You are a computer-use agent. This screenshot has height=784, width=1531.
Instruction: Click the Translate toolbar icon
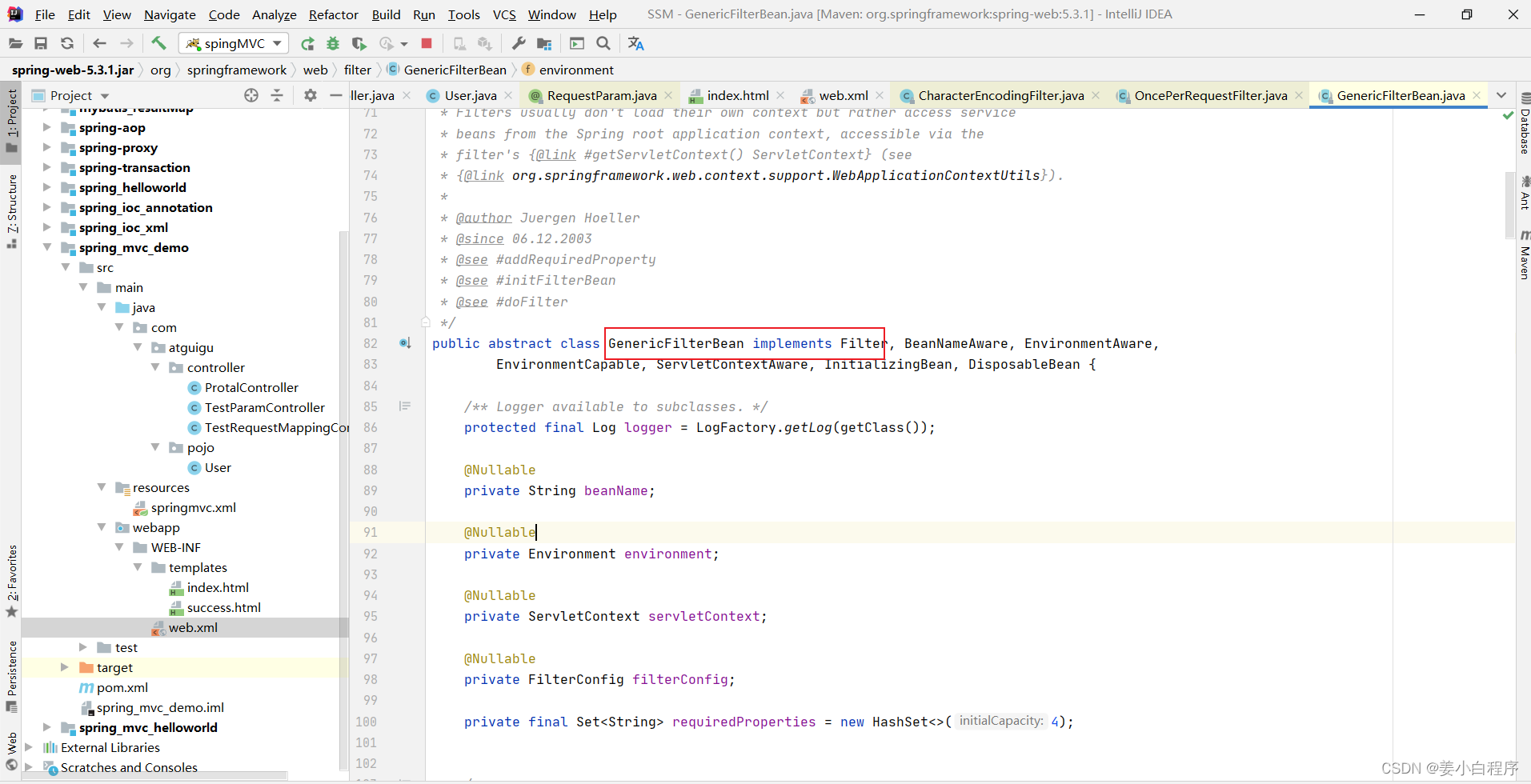tap(635, 43)
